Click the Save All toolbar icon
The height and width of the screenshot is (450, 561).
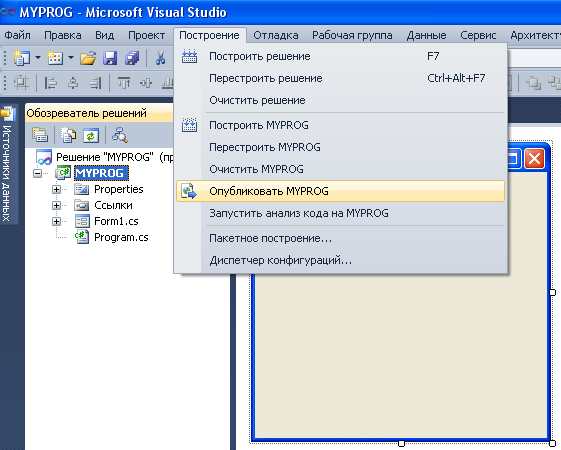click(132, 58)
